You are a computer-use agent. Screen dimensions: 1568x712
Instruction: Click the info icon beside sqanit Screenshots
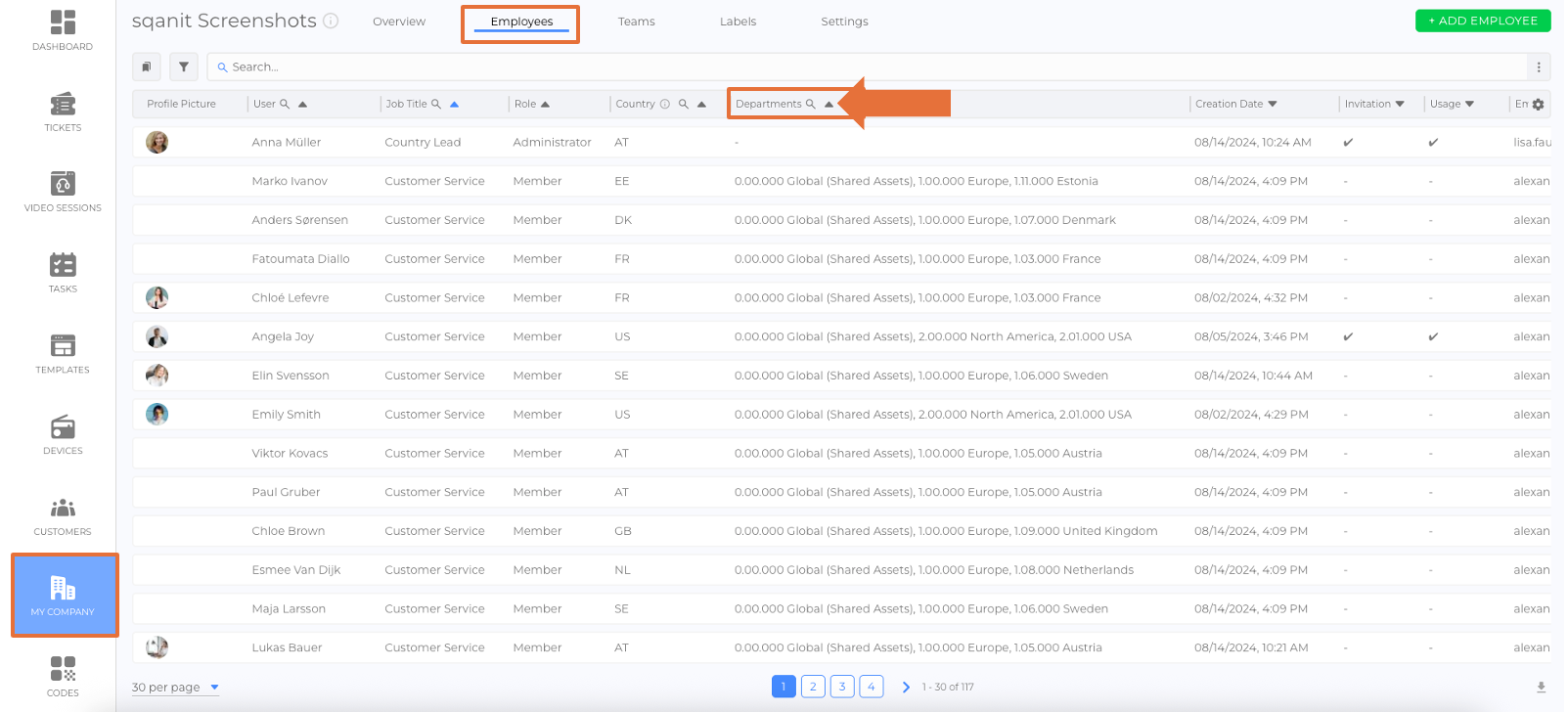click(332, 21)
